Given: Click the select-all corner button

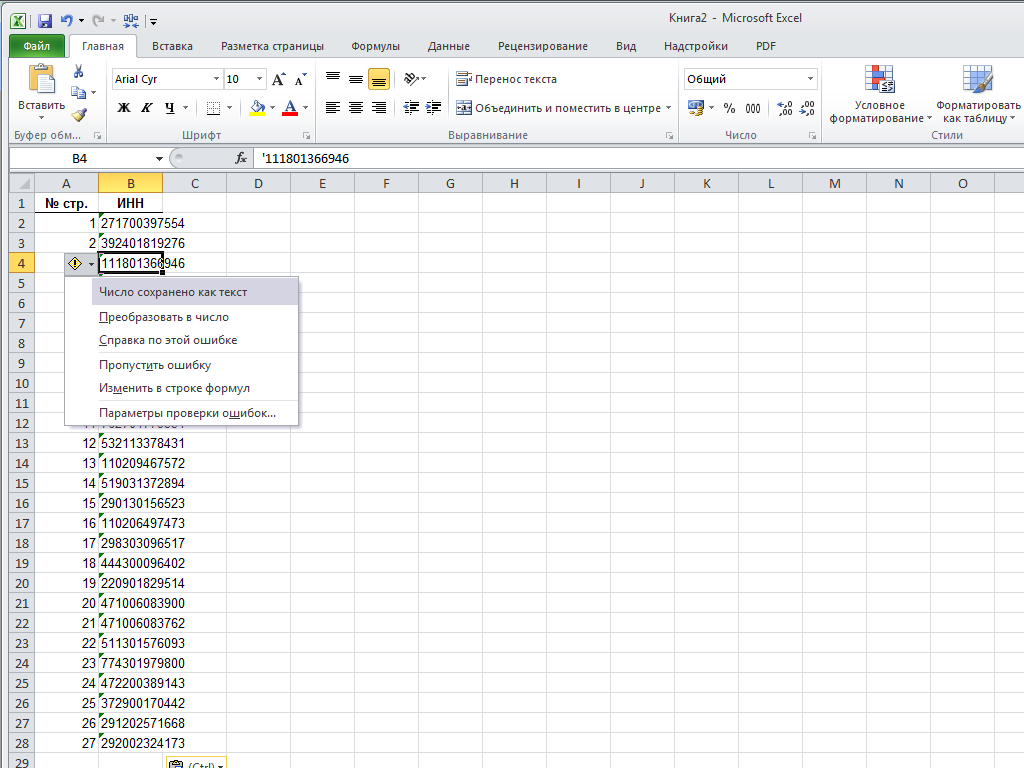Looking at the screenshot, I should tap(22, 184).
